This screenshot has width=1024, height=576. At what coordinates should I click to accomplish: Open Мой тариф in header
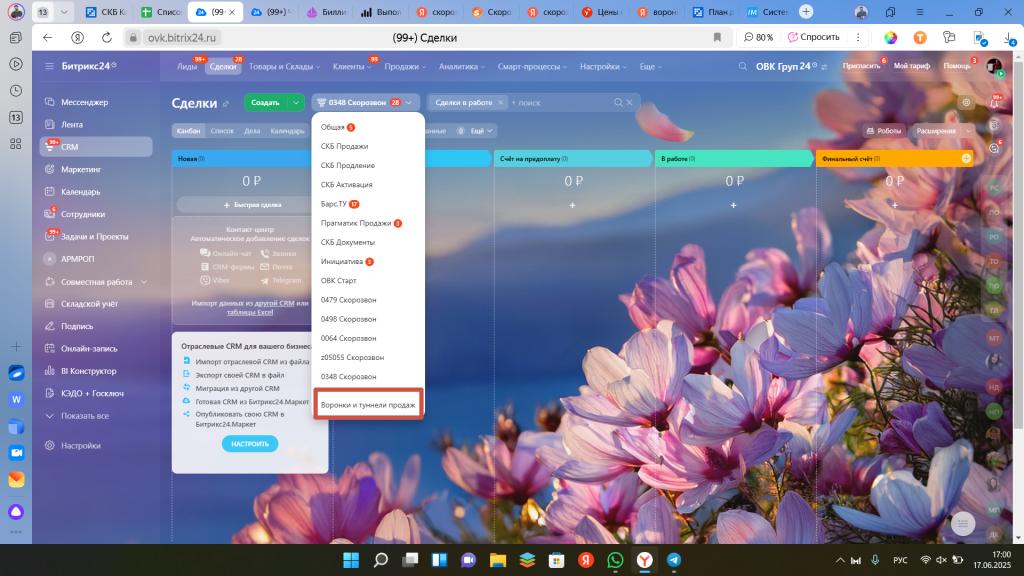[912, 66]
